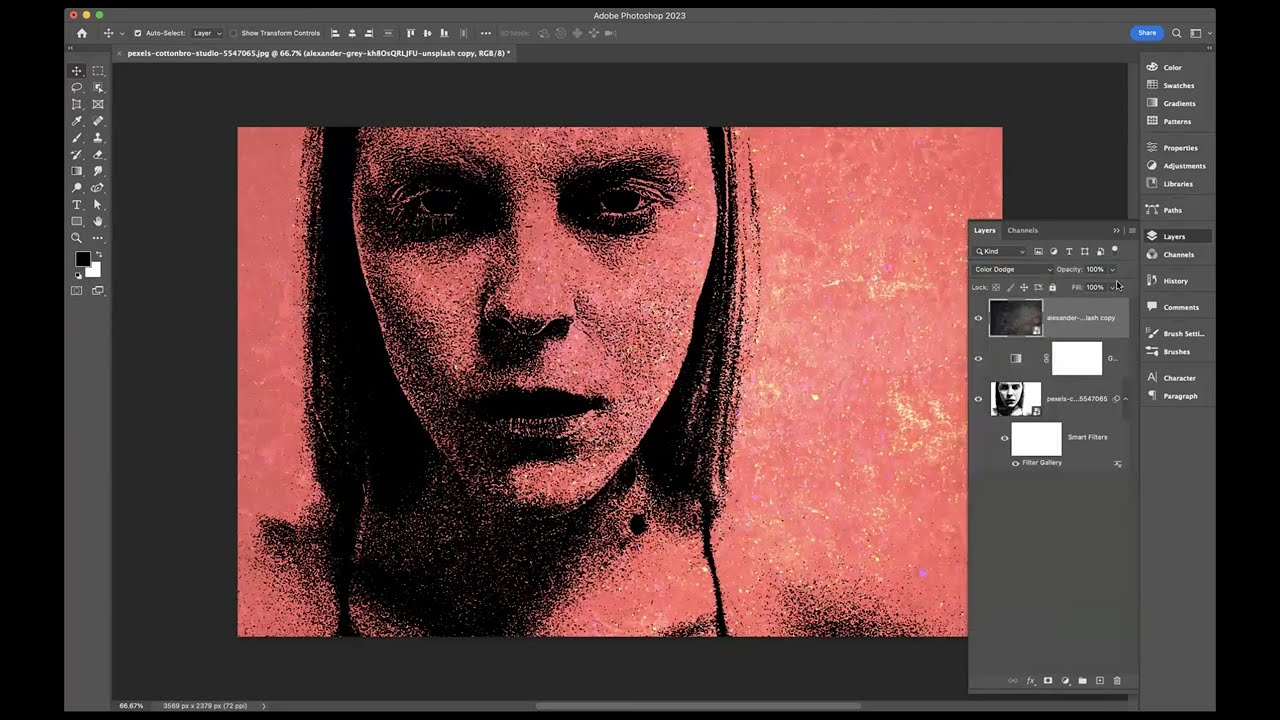This screenshot has height=720, width=1280.
Task: Toggle Smart Filters visibility
Action: (1004, 438)
